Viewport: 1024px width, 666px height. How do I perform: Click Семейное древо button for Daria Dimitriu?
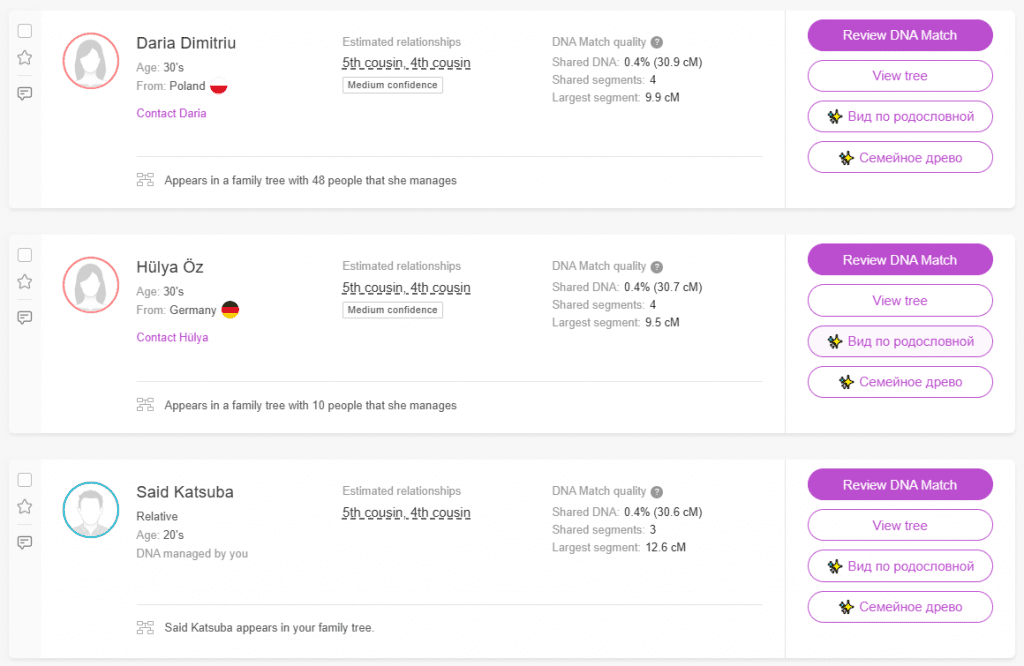[900, 157]
